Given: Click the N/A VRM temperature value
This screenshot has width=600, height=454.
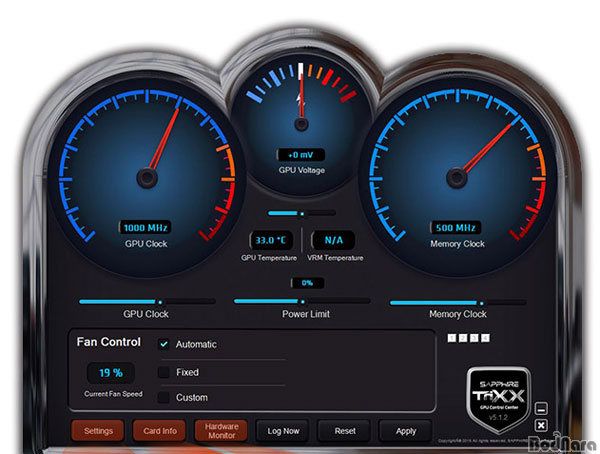Looking at the screenshot, I should click(x=333, y=240).
